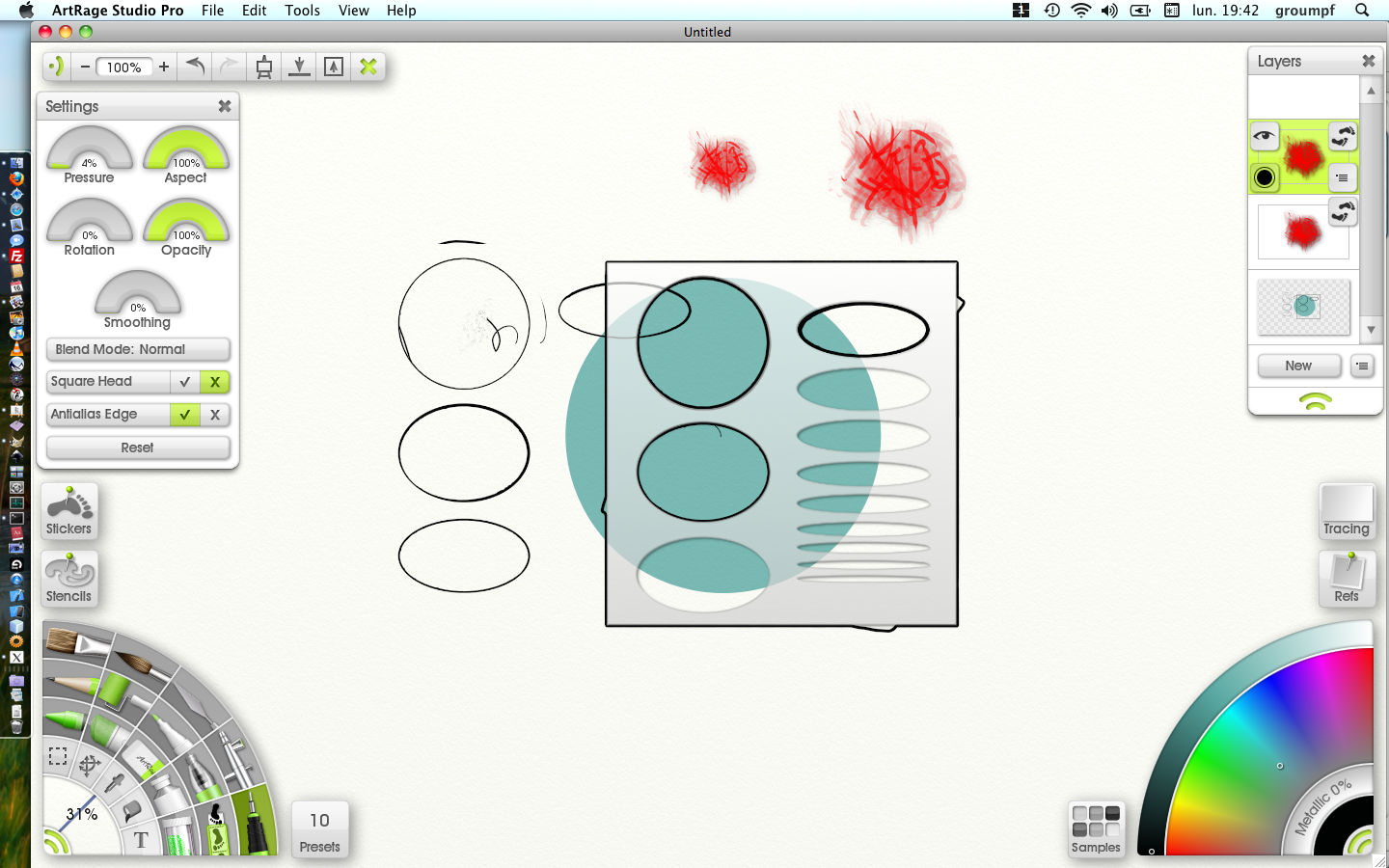Turn off Antialias Edge with its X
Image resolution: width=1389 pixels, height=868 pixels.
[215, 415]
